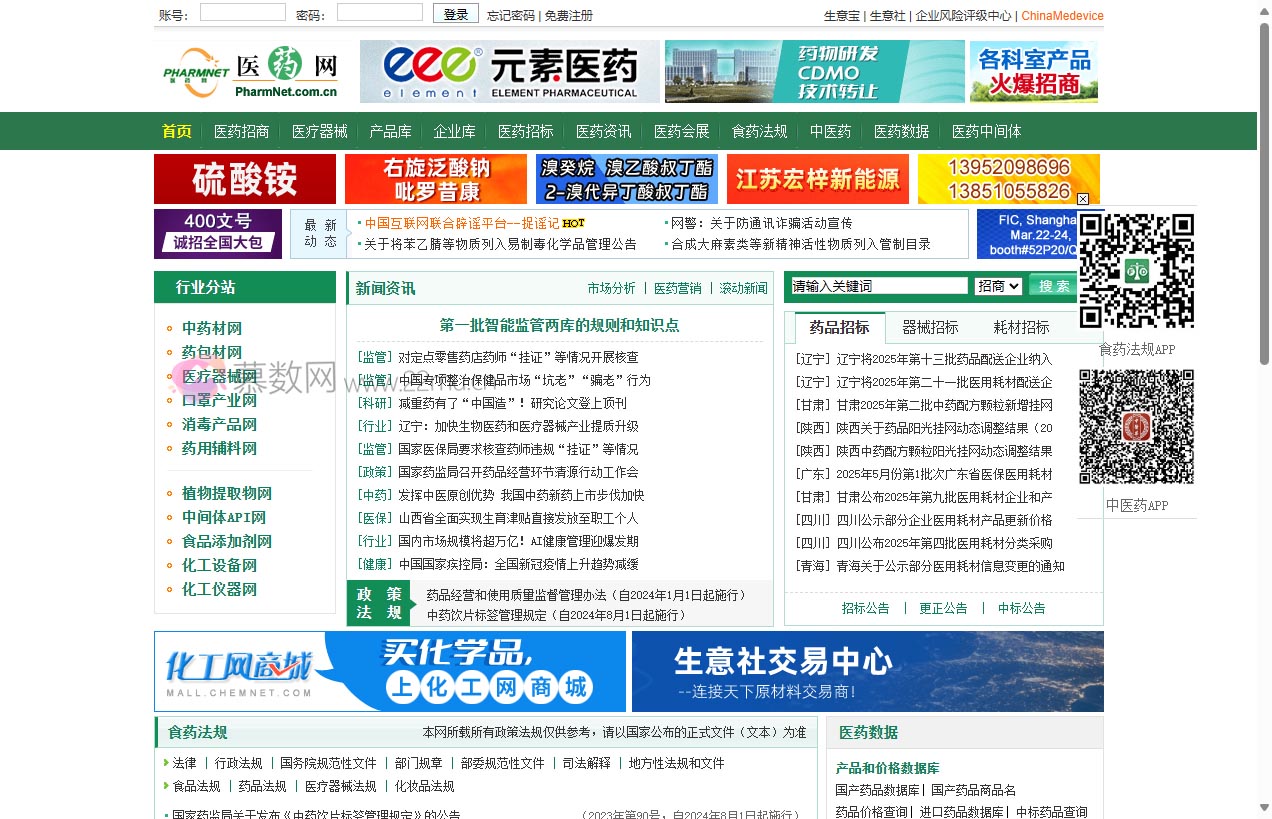This screenshot has width=1272, height=819.
Task: Click the 江苏宏梓新能源 ad banner
Action: coord(817,179)
